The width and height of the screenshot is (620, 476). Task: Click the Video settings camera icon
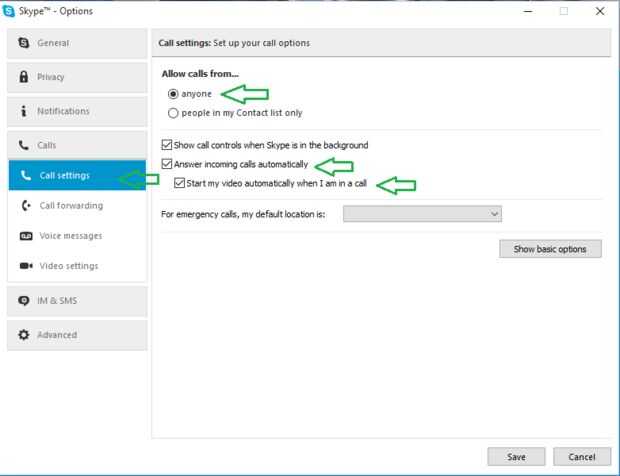[26, 266]
